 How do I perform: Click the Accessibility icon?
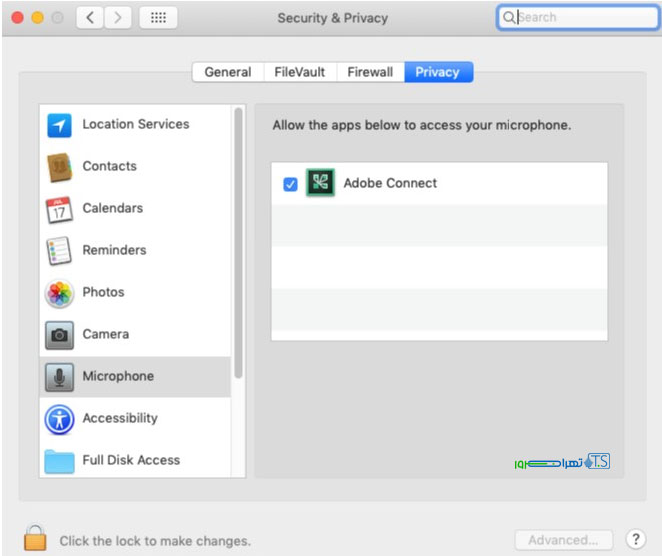60,419
